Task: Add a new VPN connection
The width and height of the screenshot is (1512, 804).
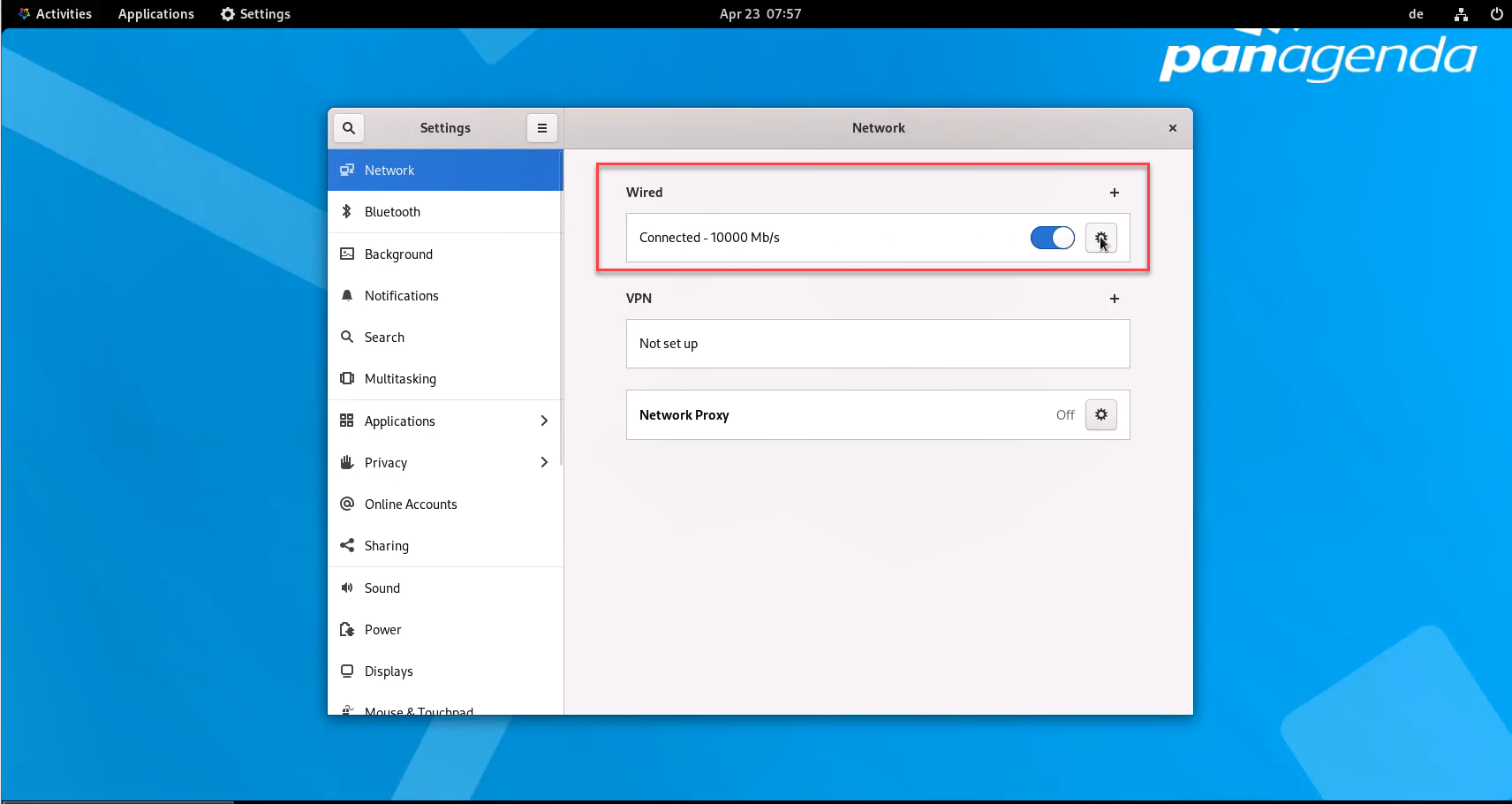Action: [x=1115, y=299]
